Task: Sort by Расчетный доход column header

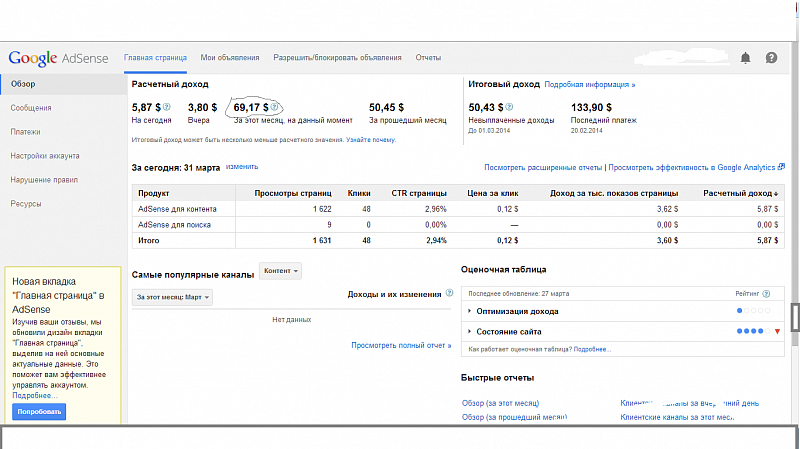Action: click(x=740, y=193)
